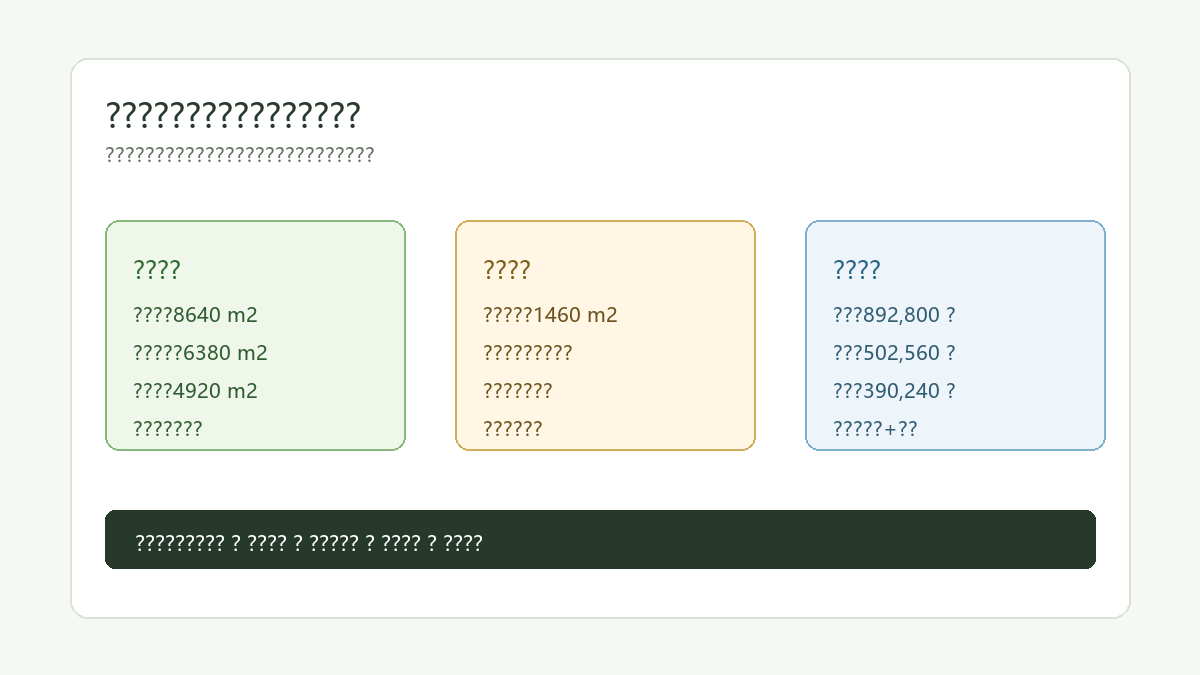Screen dimensions: 1200x675
Task: Click the line showing 390,240
Action: [x=895, y=391]
